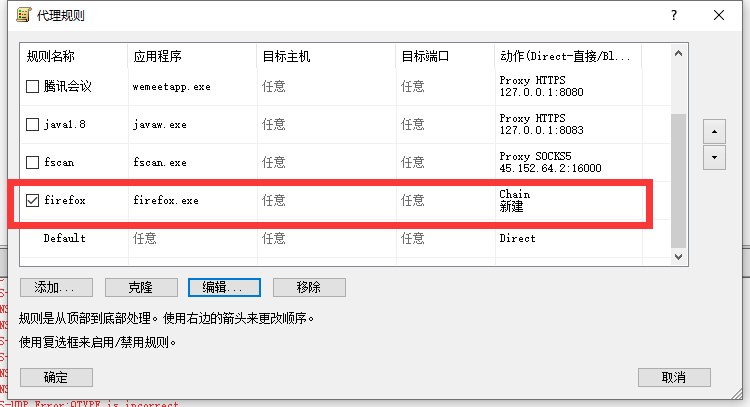Click 移除 to remove selected rule
This screenshot has width=750, height=407.
click(309, 287)
